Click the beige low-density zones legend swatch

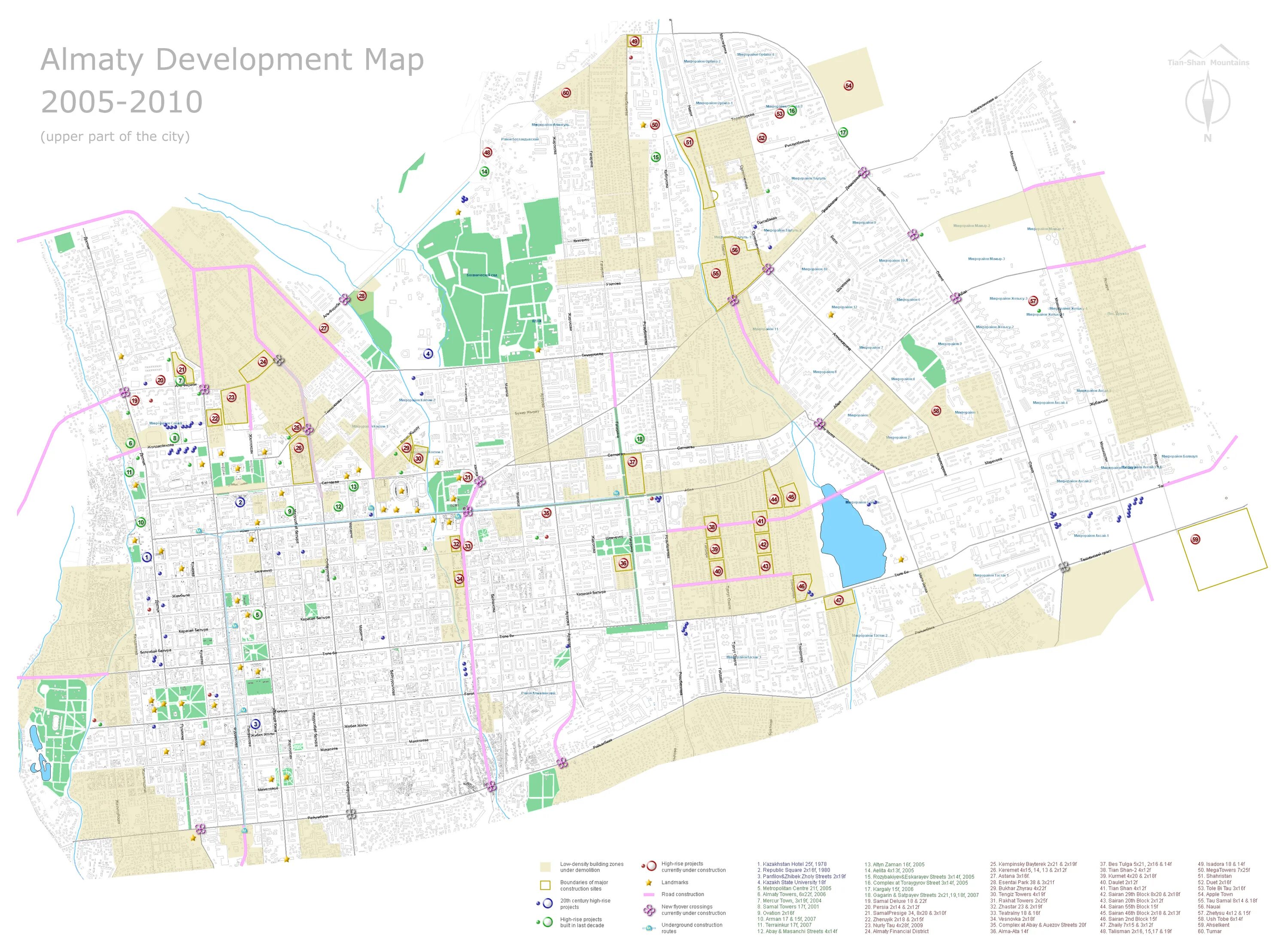[545, 867]
